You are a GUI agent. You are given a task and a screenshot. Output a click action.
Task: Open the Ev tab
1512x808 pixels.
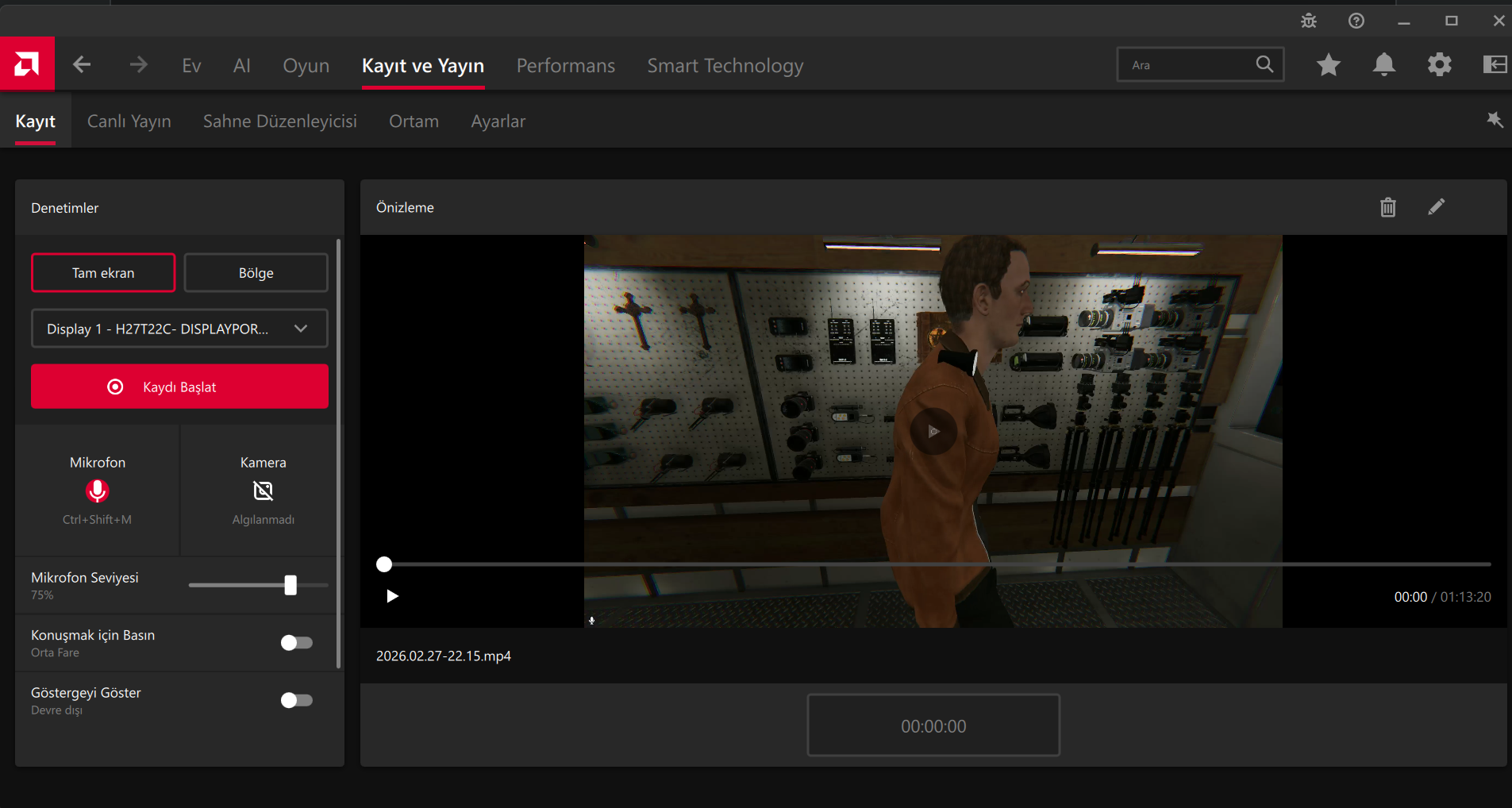coord(191,66)
